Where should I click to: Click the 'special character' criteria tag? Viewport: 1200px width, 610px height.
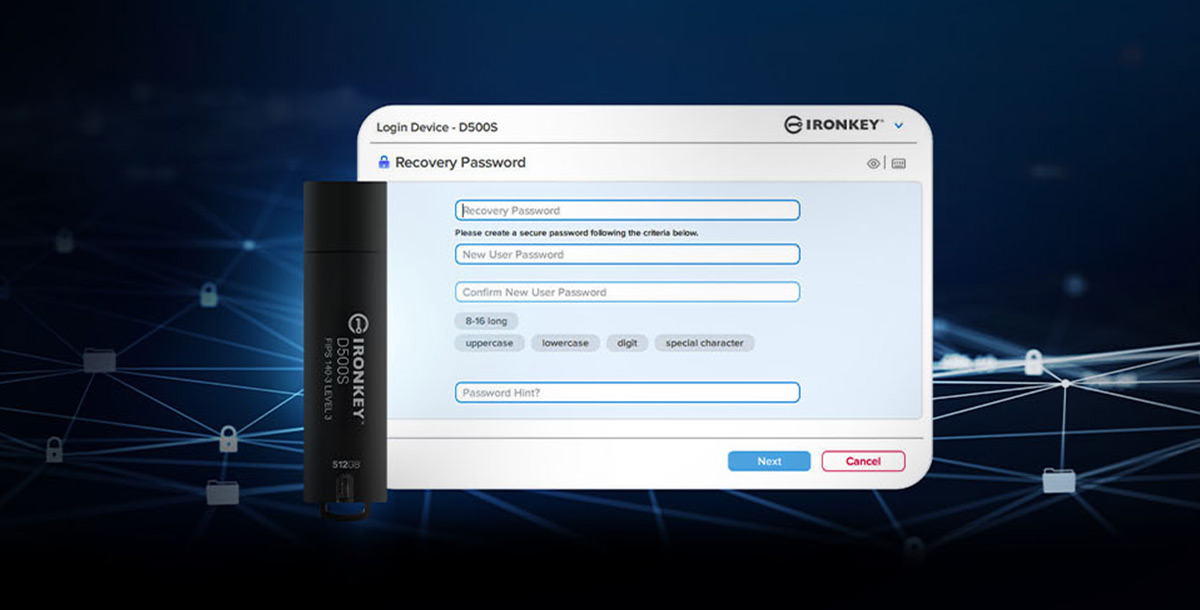(704, 343)
